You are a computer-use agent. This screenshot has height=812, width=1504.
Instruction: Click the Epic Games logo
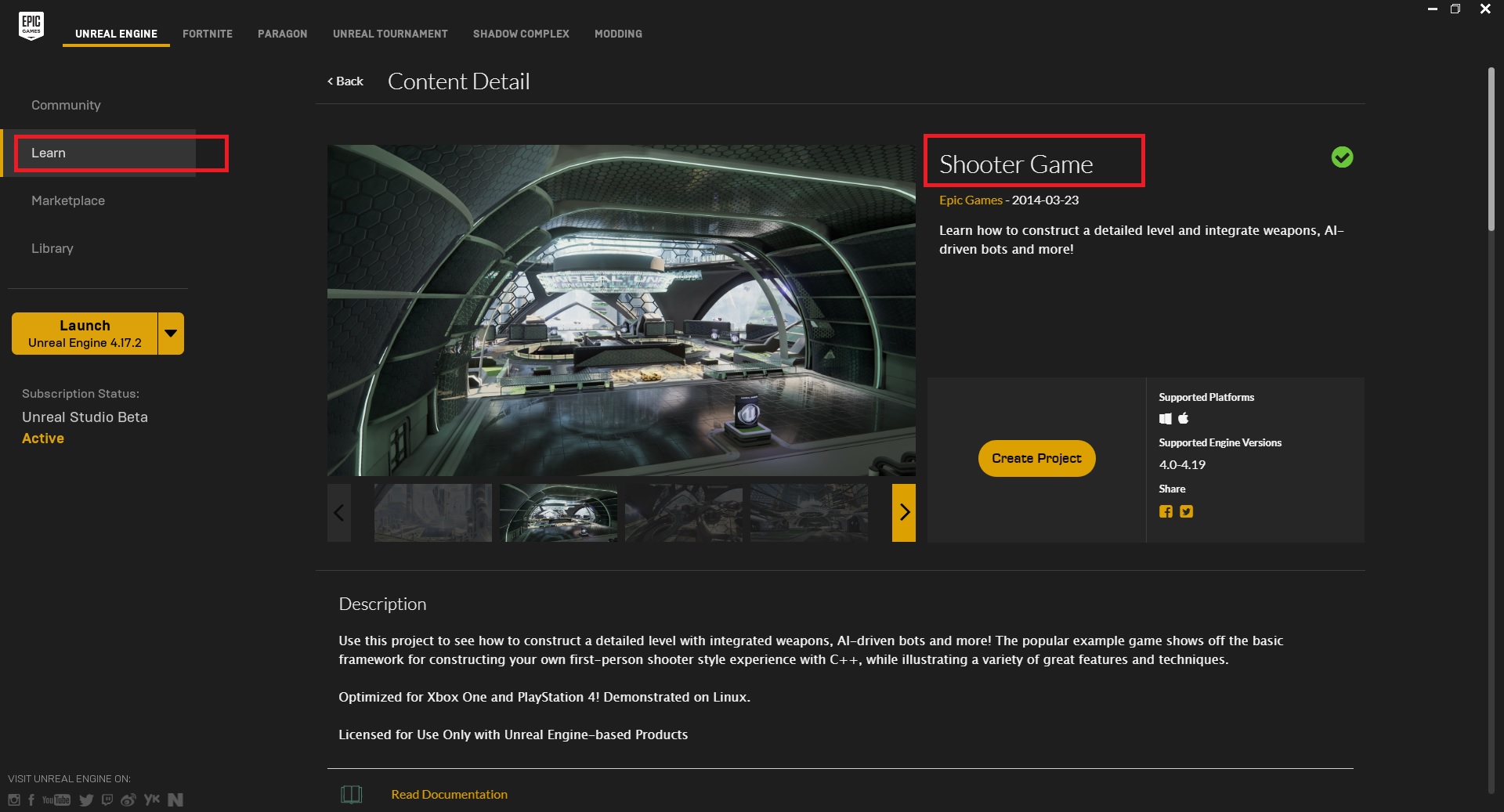pos(31,26)
